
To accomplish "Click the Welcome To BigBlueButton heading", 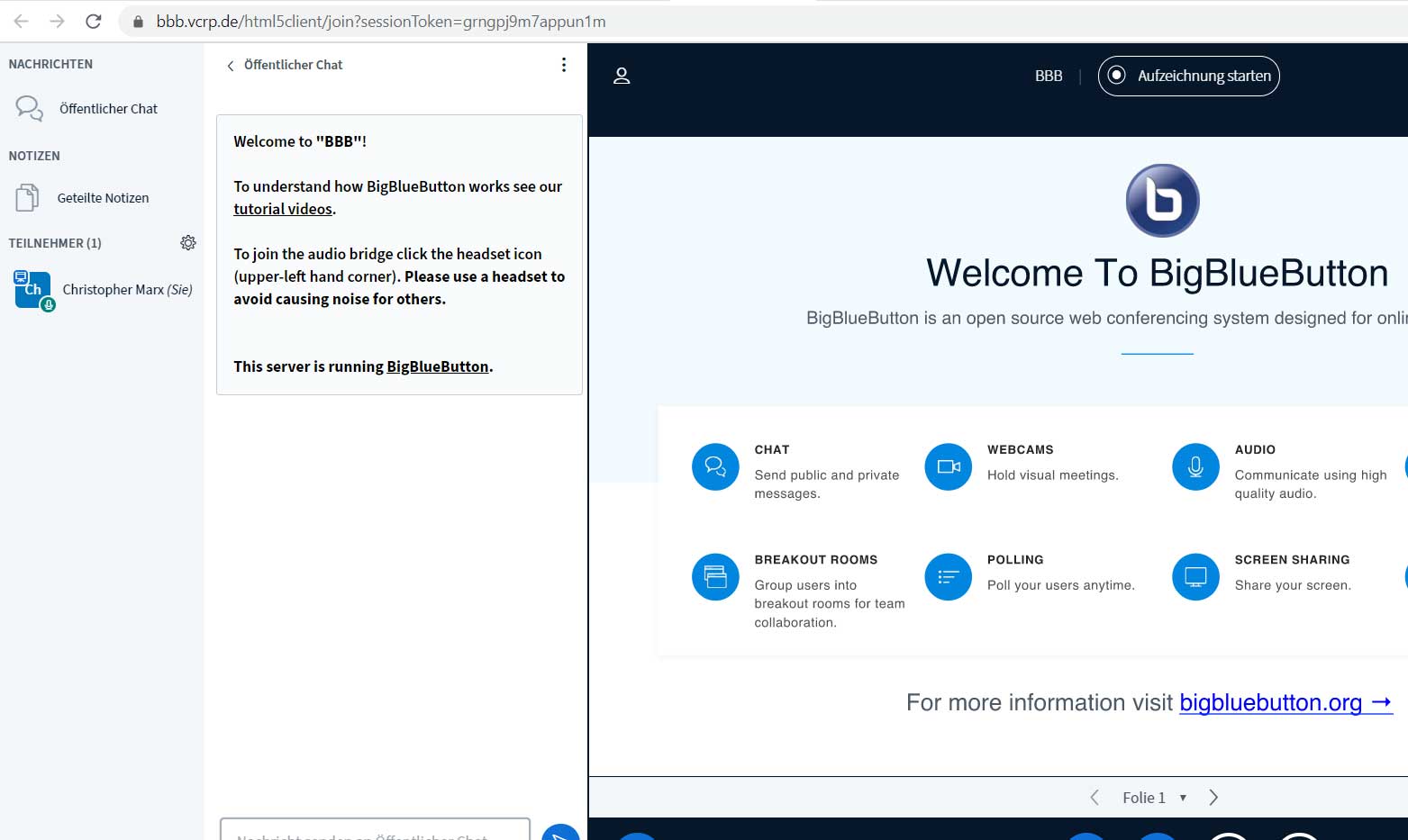I will click(x=1158, y=273).
